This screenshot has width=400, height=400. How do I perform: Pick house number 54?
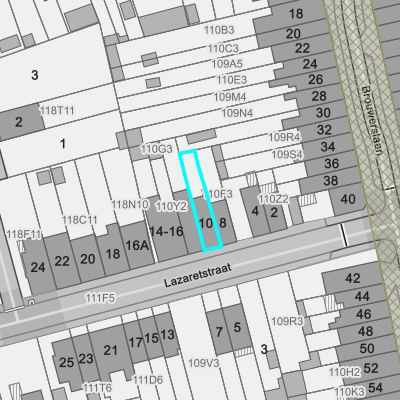point(375,388)
